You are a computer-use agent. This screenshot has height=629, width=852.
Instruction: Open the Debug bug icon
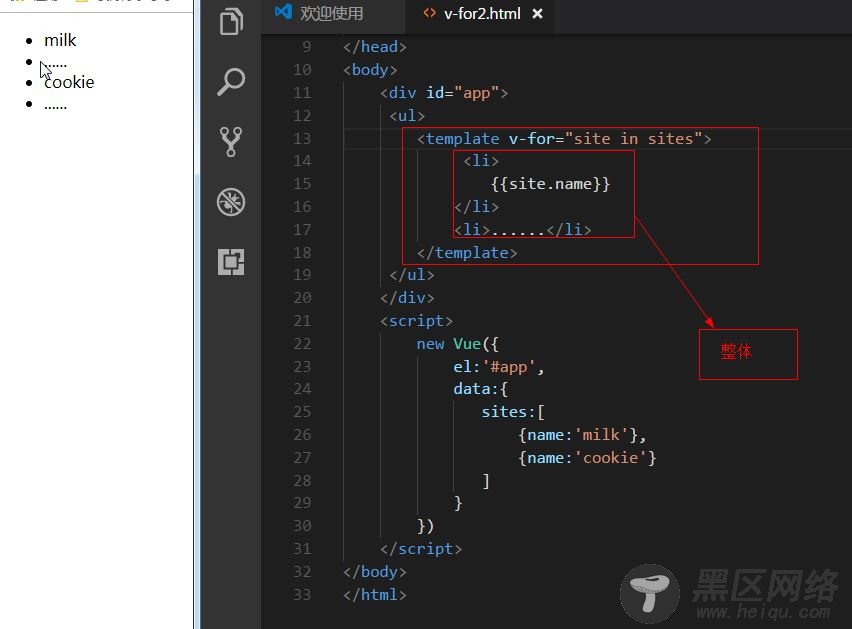[x=231, y=202]
